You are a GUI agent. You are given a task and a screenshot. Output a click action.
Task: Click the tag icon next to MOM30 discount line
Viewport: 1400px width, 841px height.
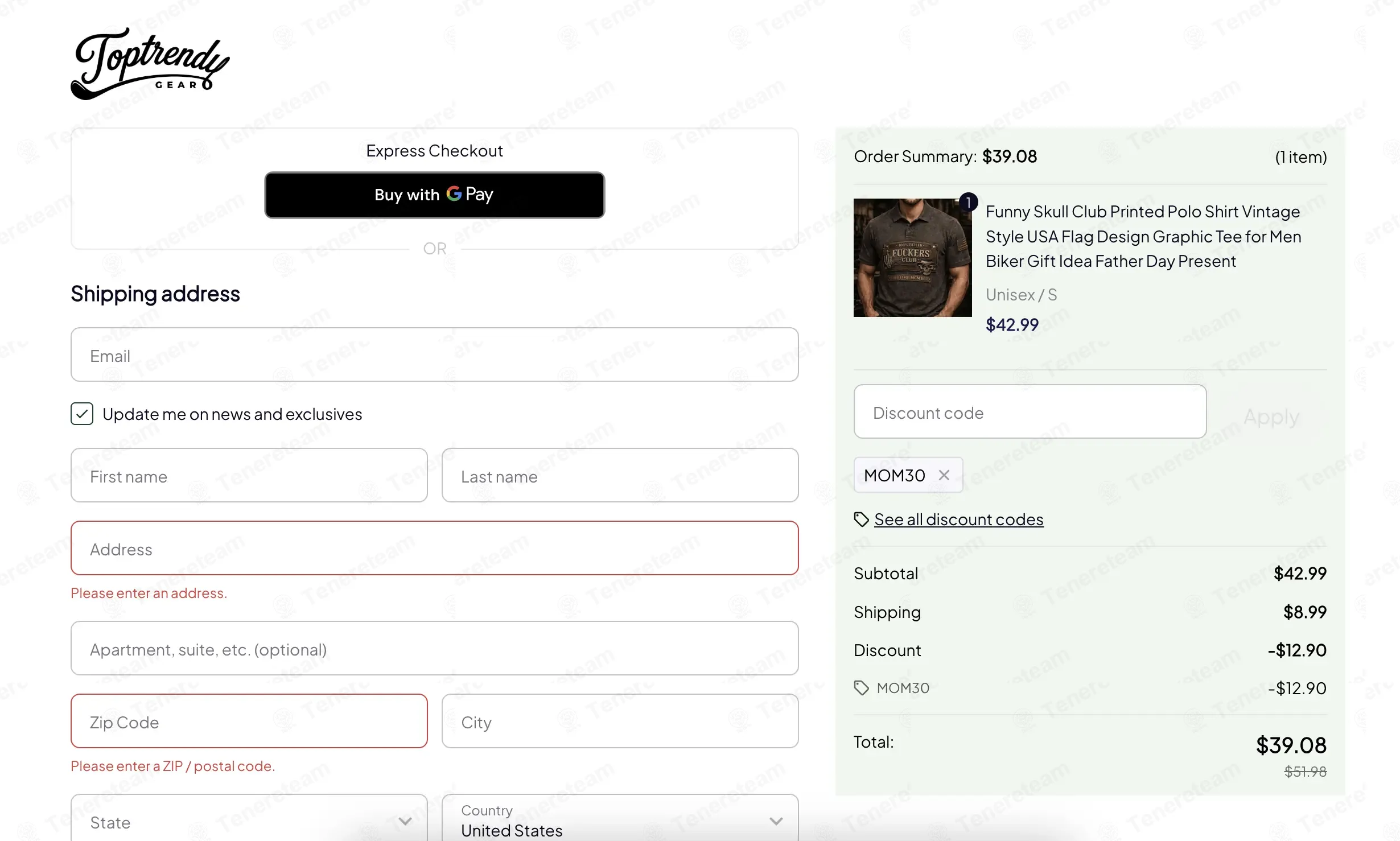(861, 688)
